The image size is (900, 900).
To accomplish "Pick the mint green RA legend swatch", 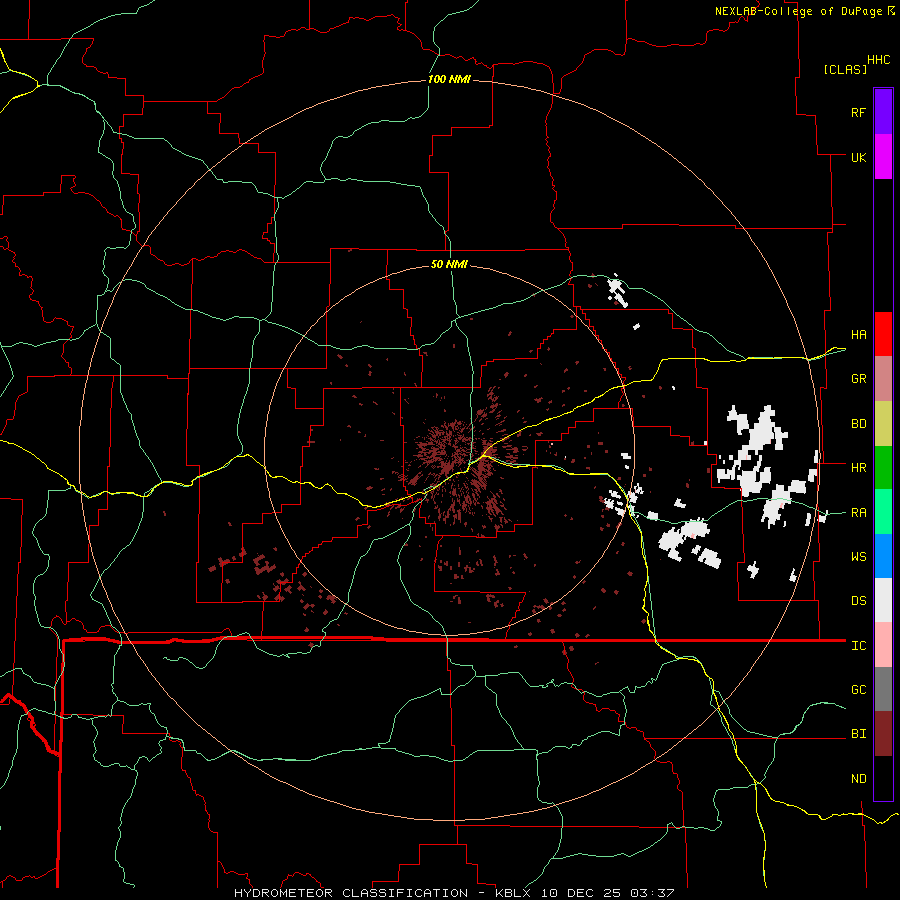I will (x=883, y=511).
